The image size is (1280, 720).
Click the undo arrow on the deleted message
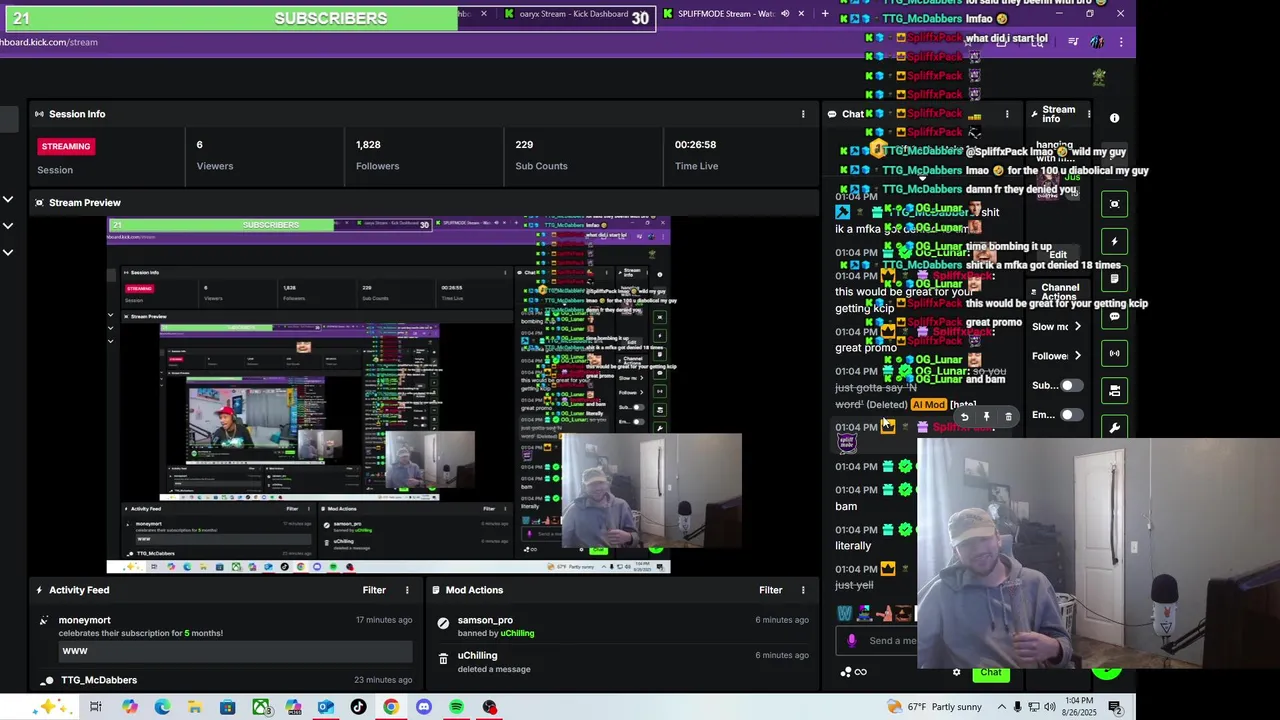964,417
